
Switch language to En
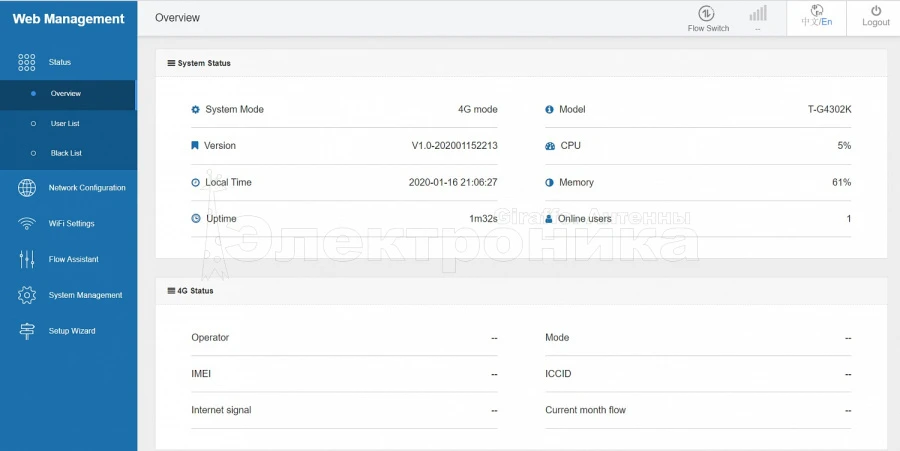[826, 22]
